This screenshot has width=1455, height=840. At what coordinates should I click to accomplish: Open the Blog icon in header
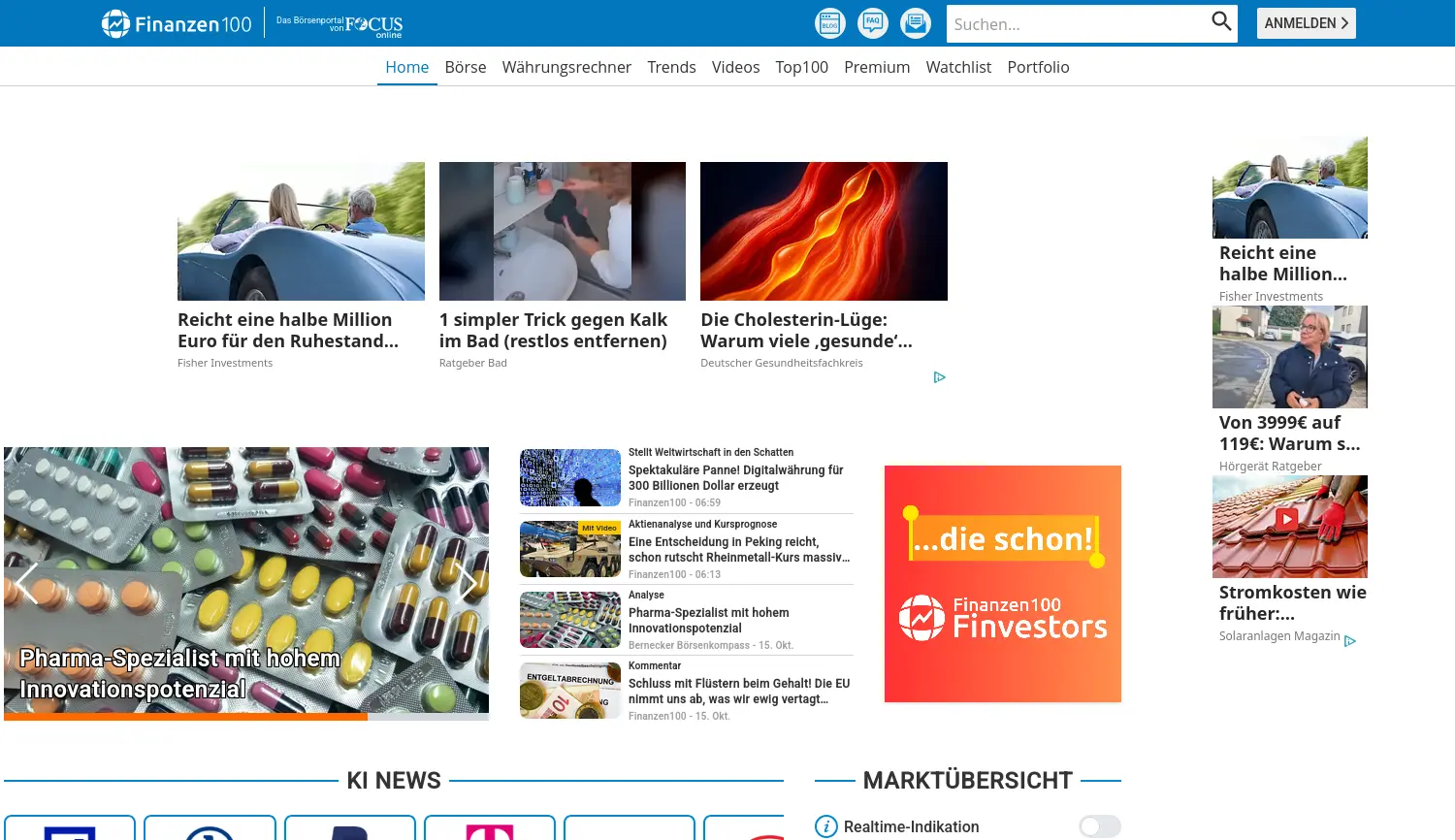tap(829, 23)
